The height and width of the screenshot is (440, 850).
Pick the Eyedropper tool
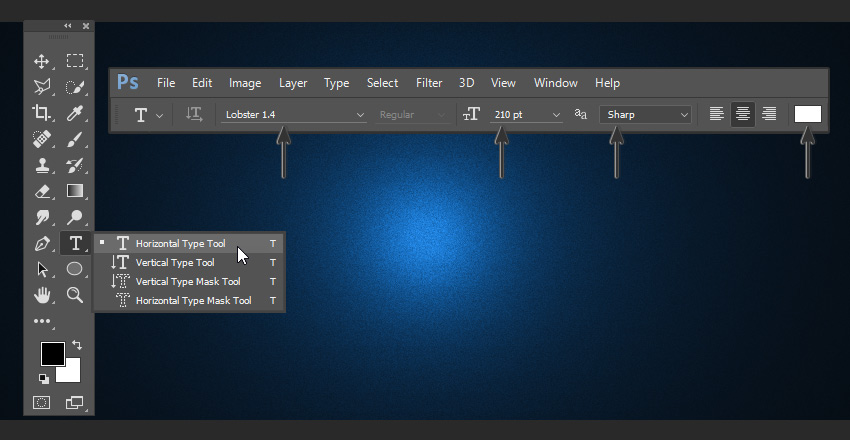(x=74, y=113)
